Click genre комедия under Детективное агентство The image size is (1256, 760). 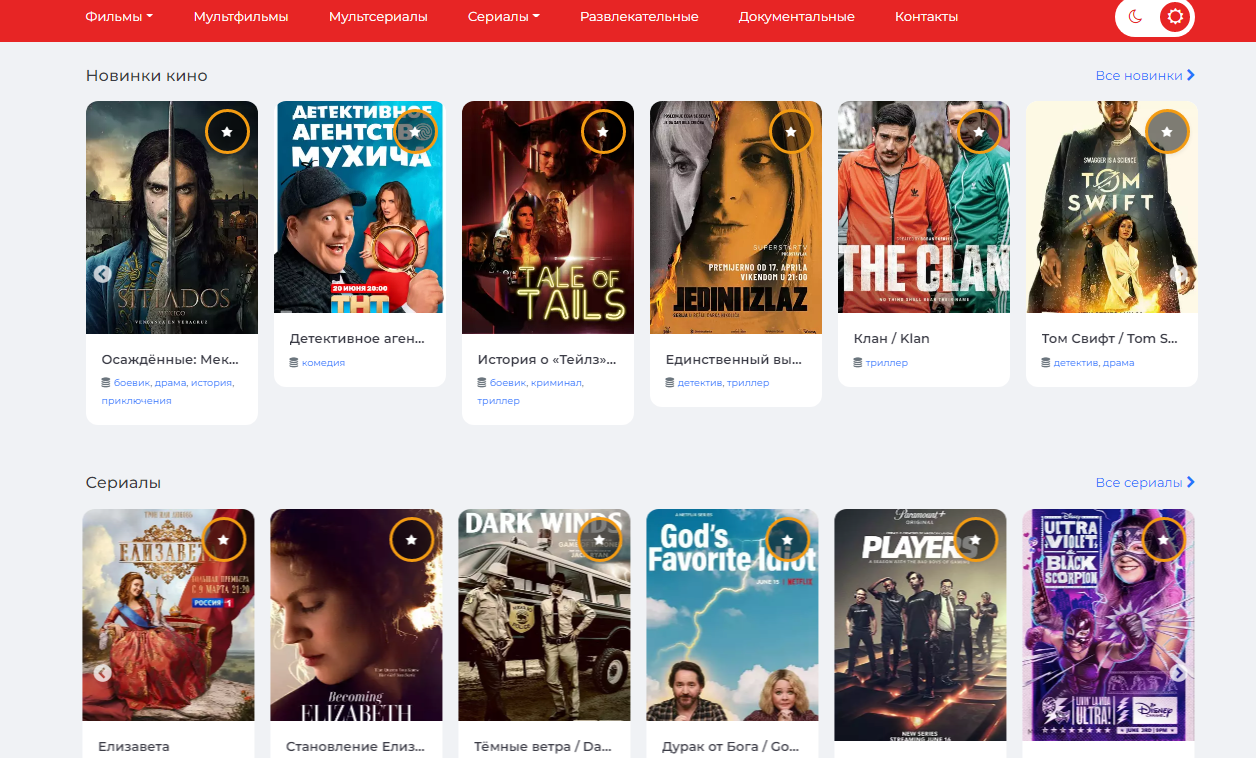[323, 363]
